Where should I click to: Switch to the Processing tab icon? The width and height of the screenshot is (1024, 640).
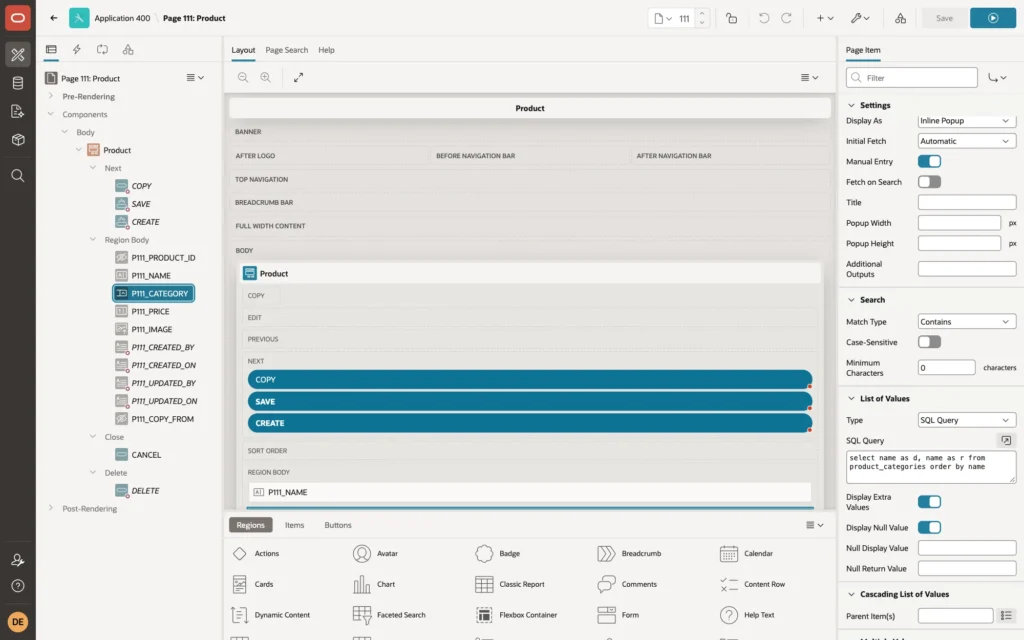coord(103,50)
